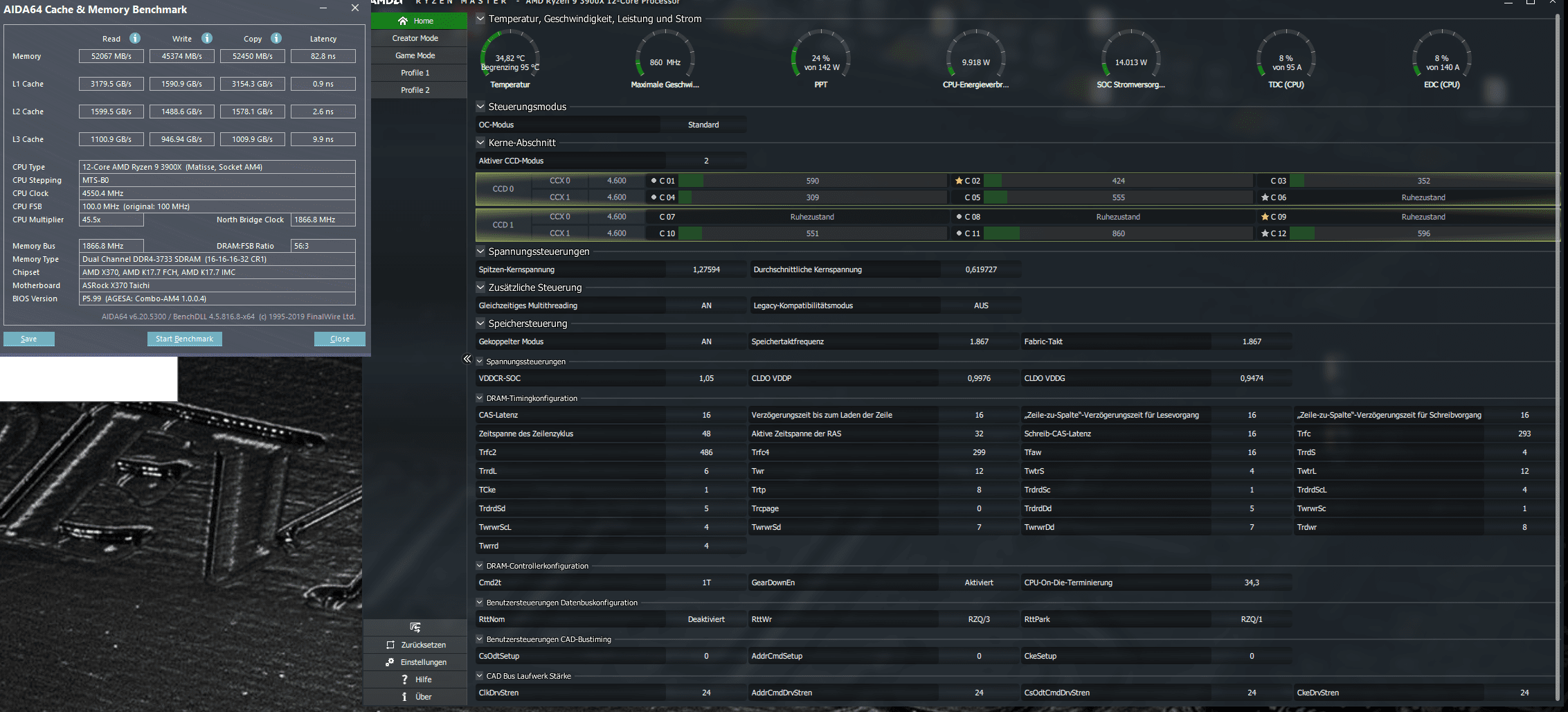Collapse the DRAM-Timingkonfiguration section
This screenshot has height=712, width=1568.
pyautogui.click(x=480, y=398)
